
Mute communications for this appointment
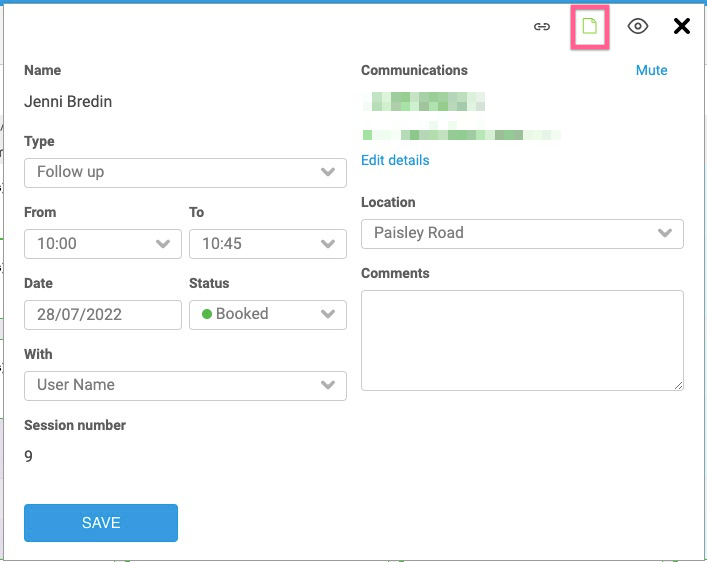coord(651,70)
